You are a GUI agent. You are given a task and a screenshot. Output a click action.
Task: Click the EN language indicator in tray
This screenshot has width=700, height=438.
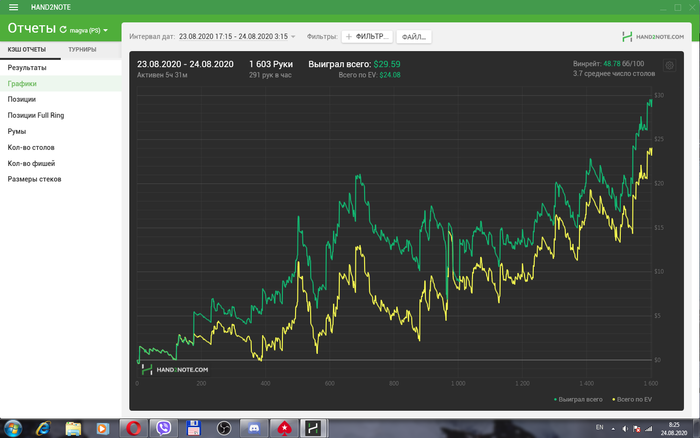pos(600,428)
